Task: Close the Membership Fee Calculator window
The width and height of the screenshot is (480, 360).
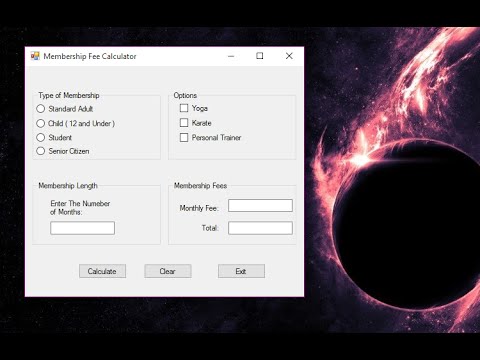Action: (289, 56)
